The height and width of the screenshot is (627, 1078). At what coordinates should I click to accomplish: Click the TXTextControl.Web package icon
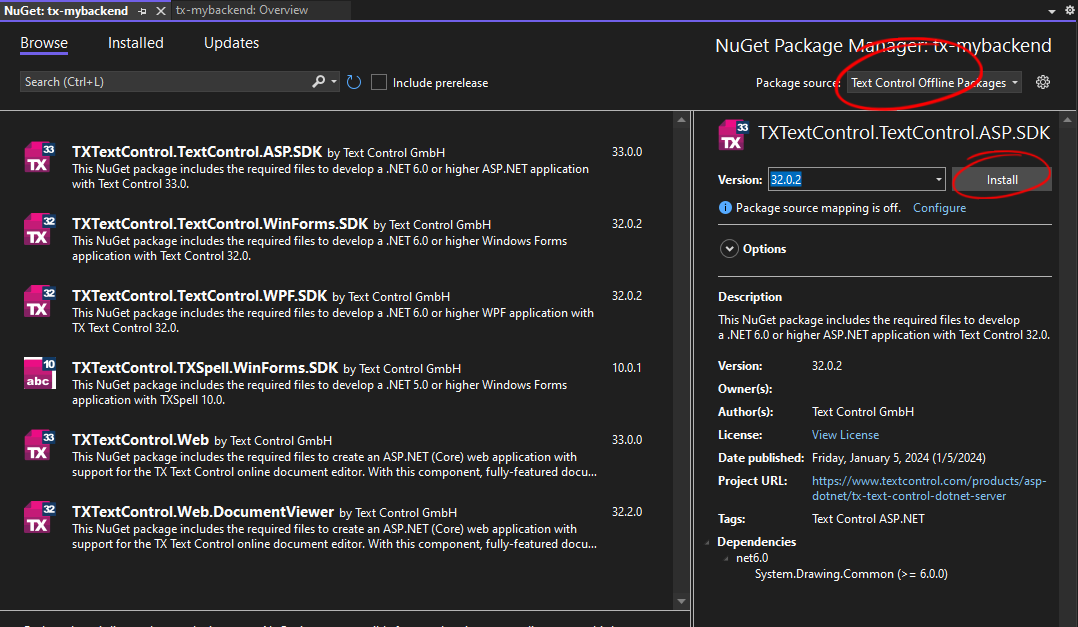tap(40, 446)
